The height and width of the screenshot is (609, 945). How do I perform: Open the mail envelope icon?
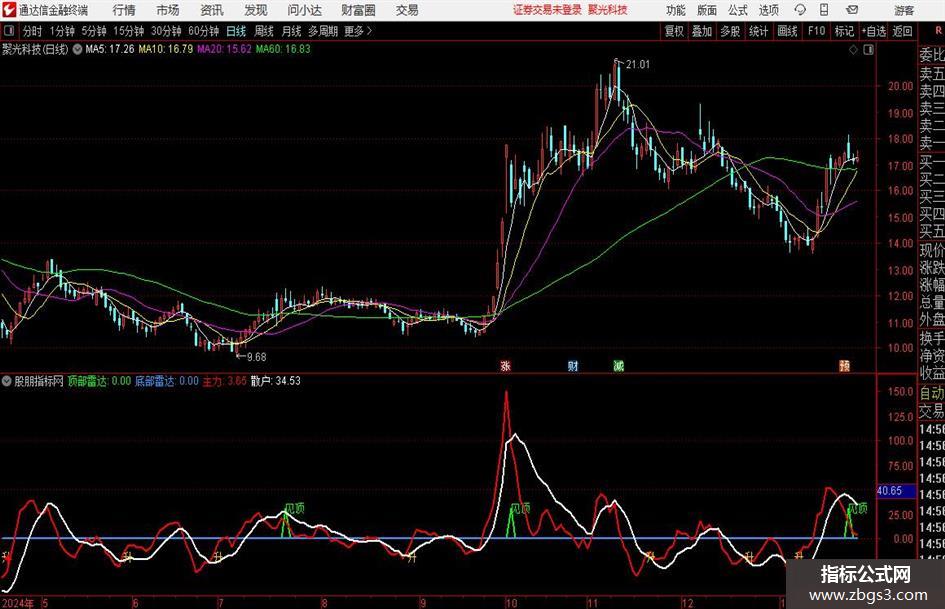[x=852, y=10]
